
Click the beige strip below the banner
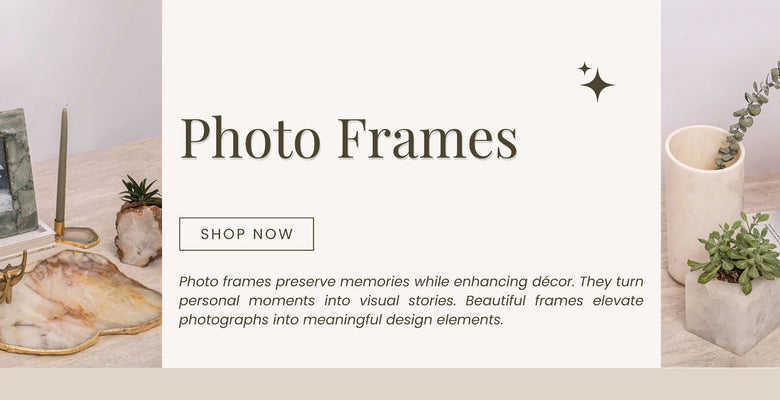coord(390,384)
